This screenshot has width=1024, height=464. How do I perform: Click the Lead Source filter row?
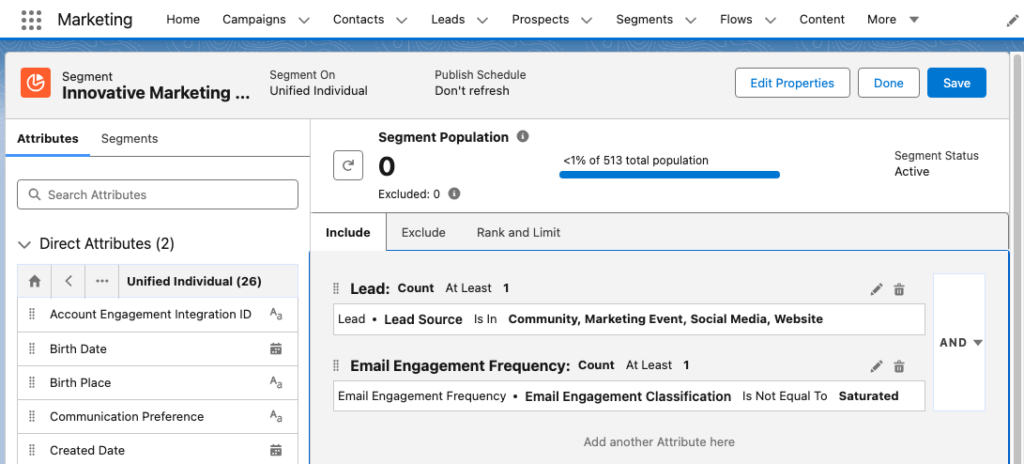coord(629,320)
